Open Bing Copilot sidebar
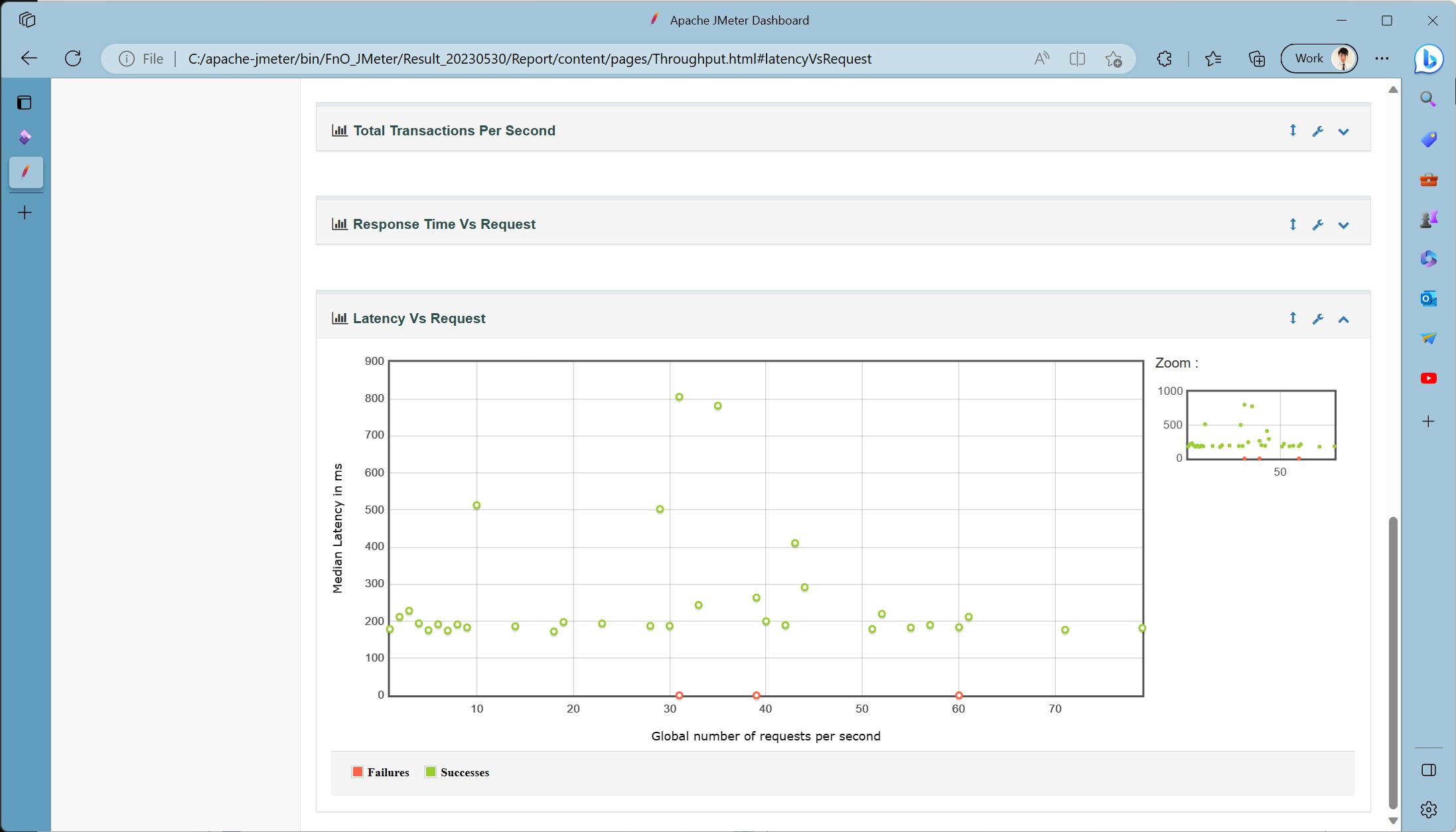1456x832 pixels. [x=1428, y=58]
